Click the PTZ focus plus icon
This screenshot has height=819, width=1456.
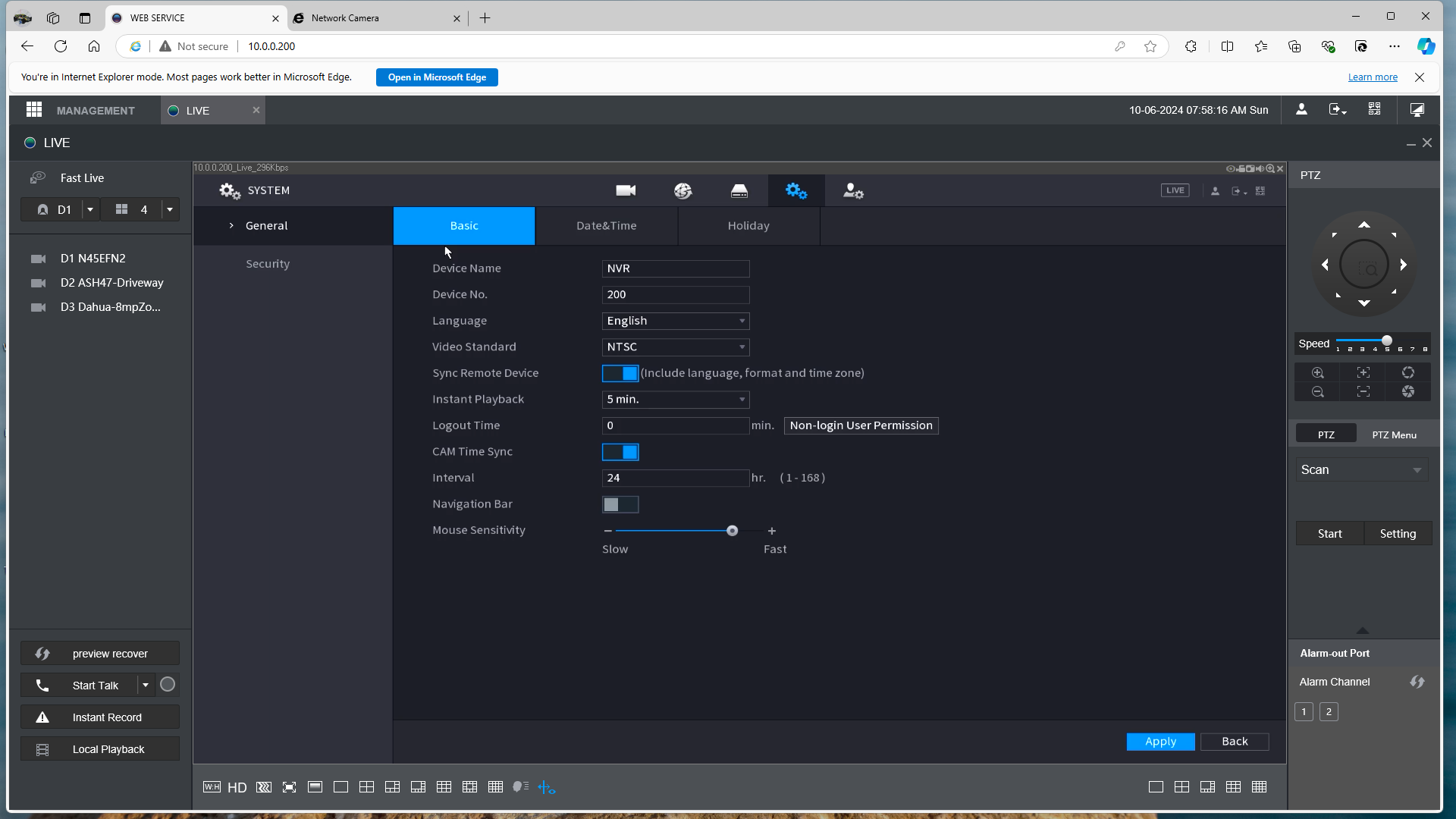(x=1363, y=372)
